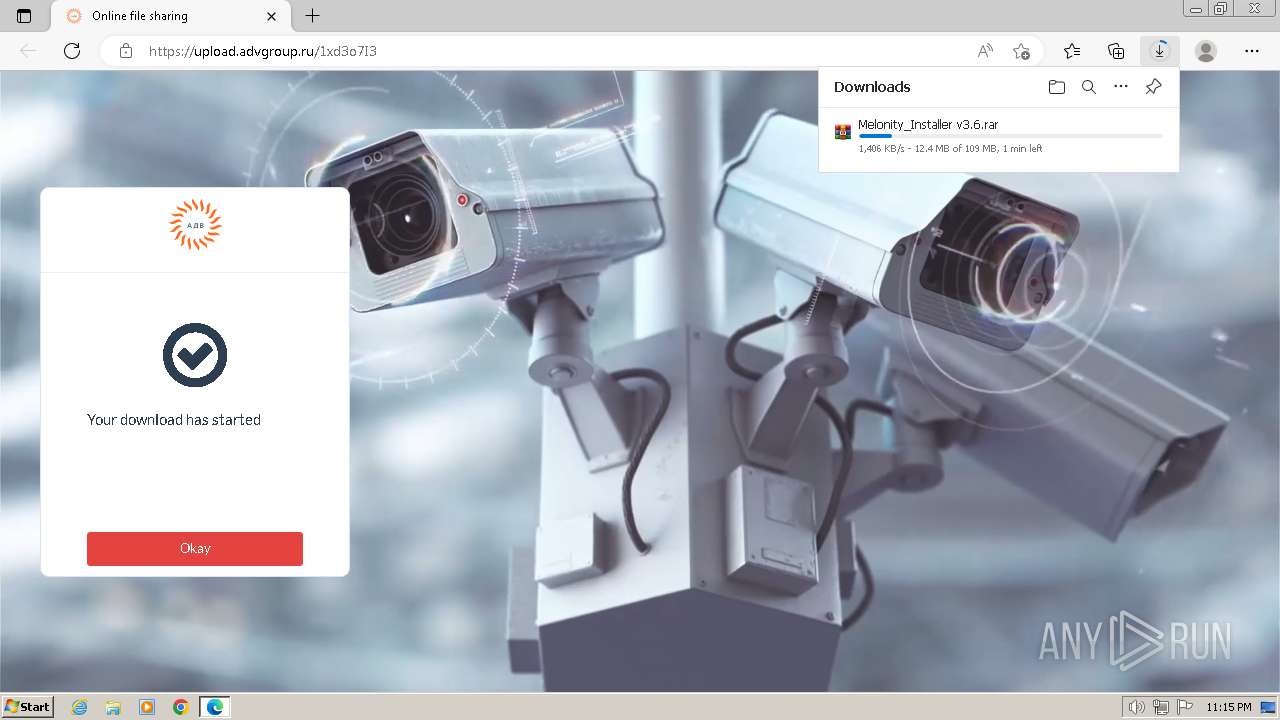Open the Collections panel

pos(1116,51)
